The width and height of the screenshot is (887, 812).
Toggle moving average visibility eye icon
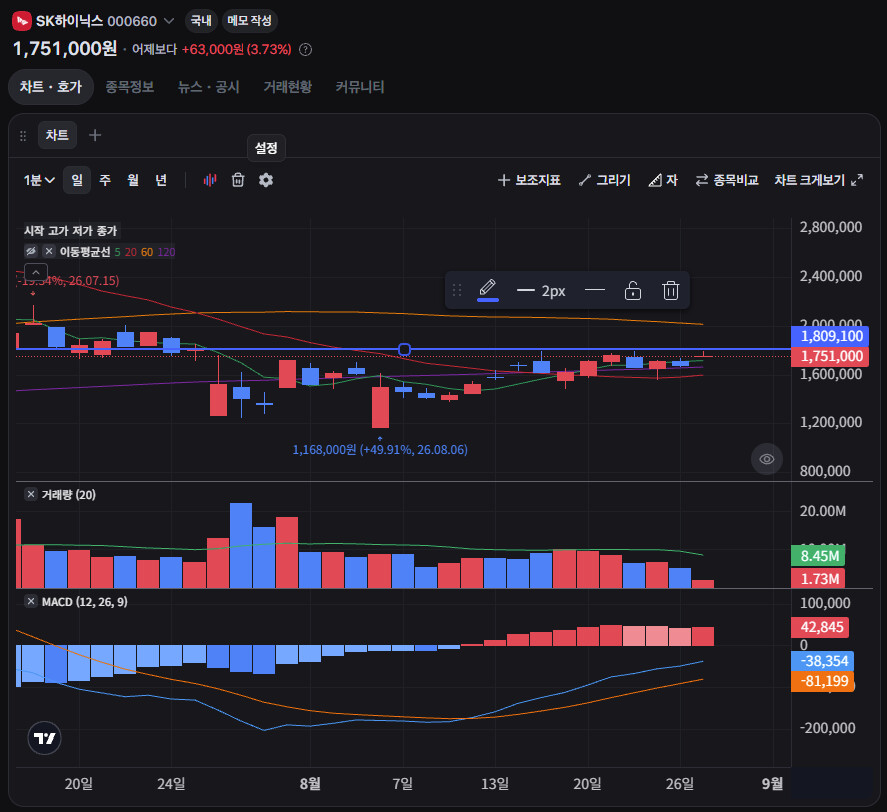pos(31,251)
